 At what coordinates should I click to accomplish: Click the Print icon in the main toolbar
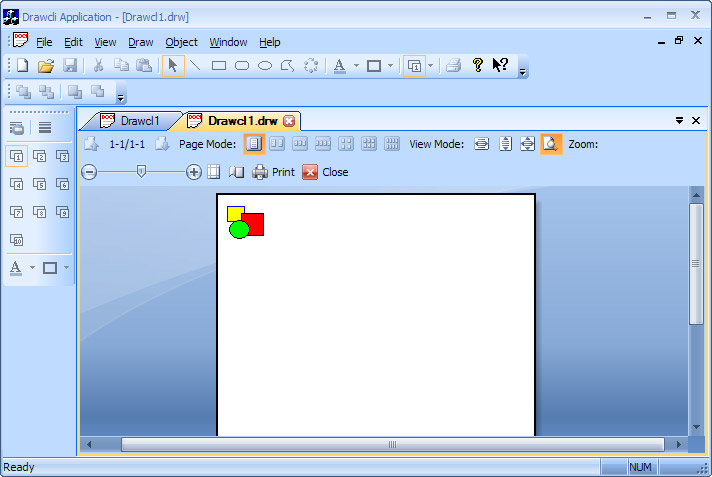(x=453, y=66)
